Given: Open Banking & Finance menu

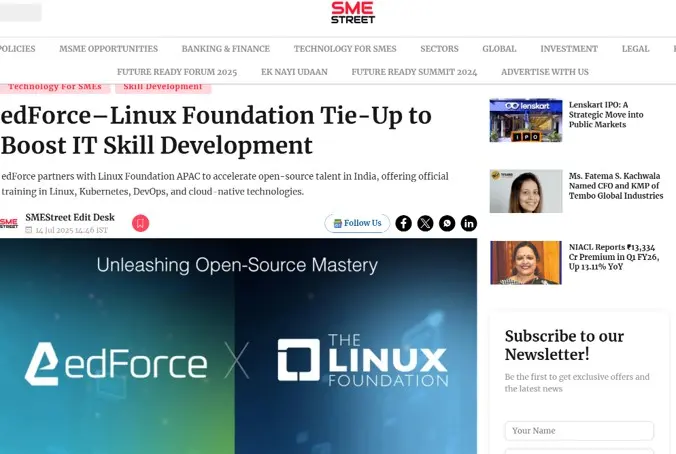Looking at the screenshot, I should 225,49.
